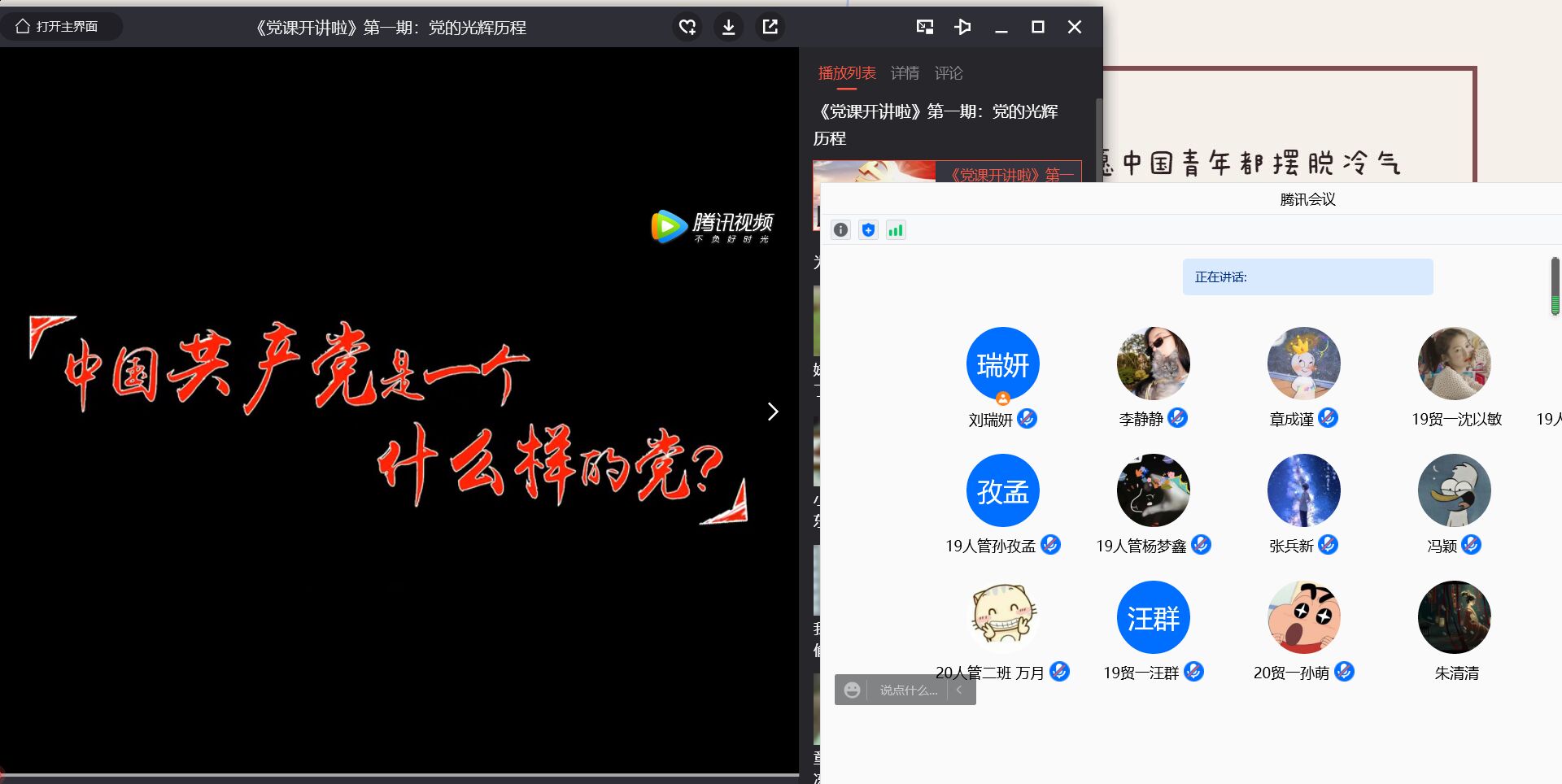Switch player to mini window mode

coord(924,28)
